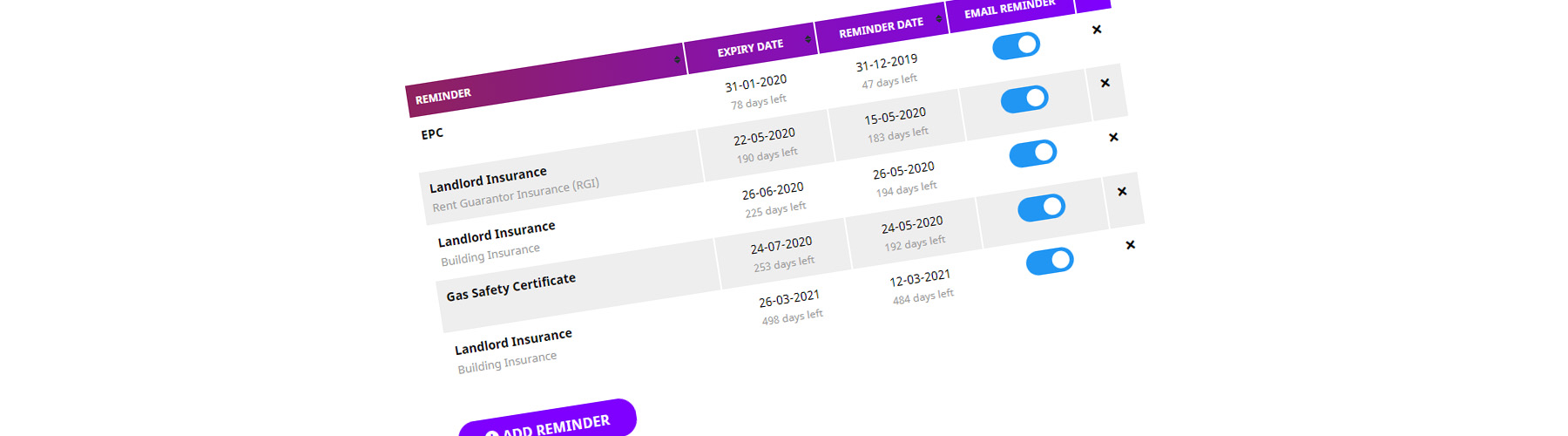Open the Gas Safety Certificate entry
Viewport: 1568px width, 436px height.
[511, 288]
